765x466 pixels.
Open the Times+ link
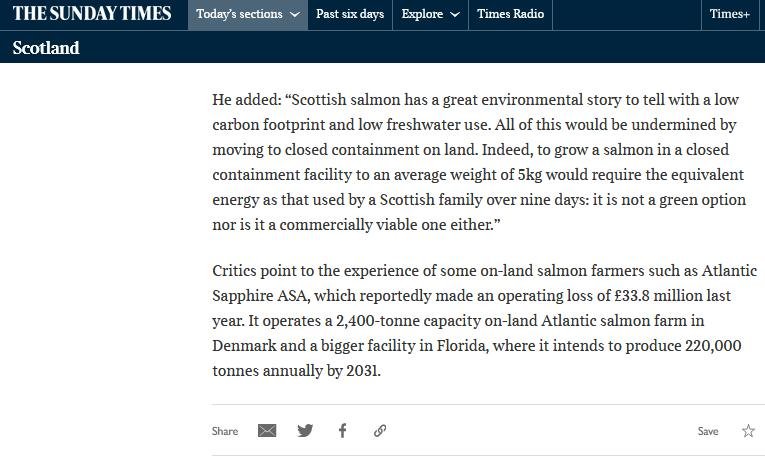point(729,15)
